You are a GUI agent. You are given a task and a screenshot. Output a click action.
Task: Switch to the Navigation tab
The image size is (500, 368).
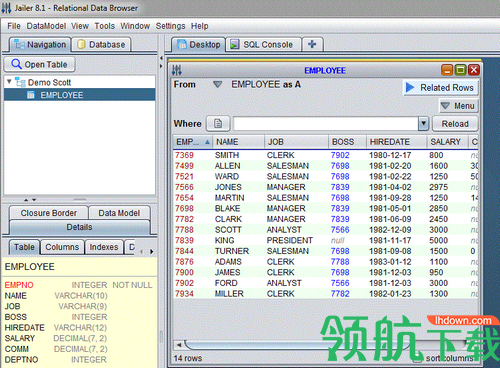click(x=40, y=45)
